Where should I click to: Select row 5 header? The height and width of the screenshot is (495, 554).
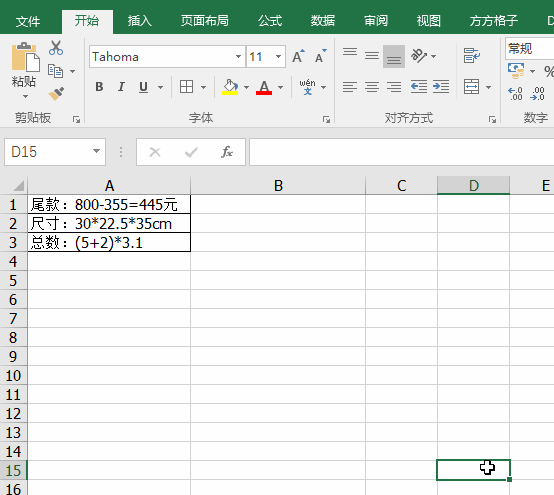pos(13,281)
